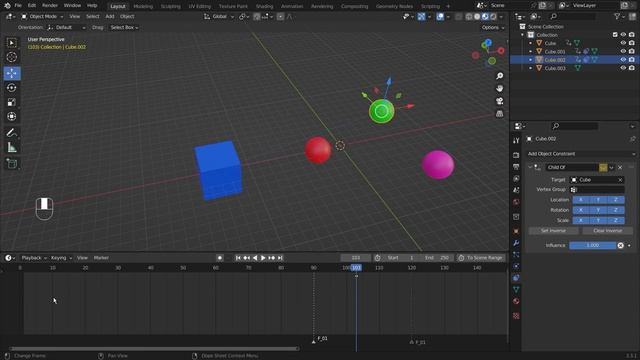Hide Cube.001 in viewport via eye icon

tap(623, 51)
